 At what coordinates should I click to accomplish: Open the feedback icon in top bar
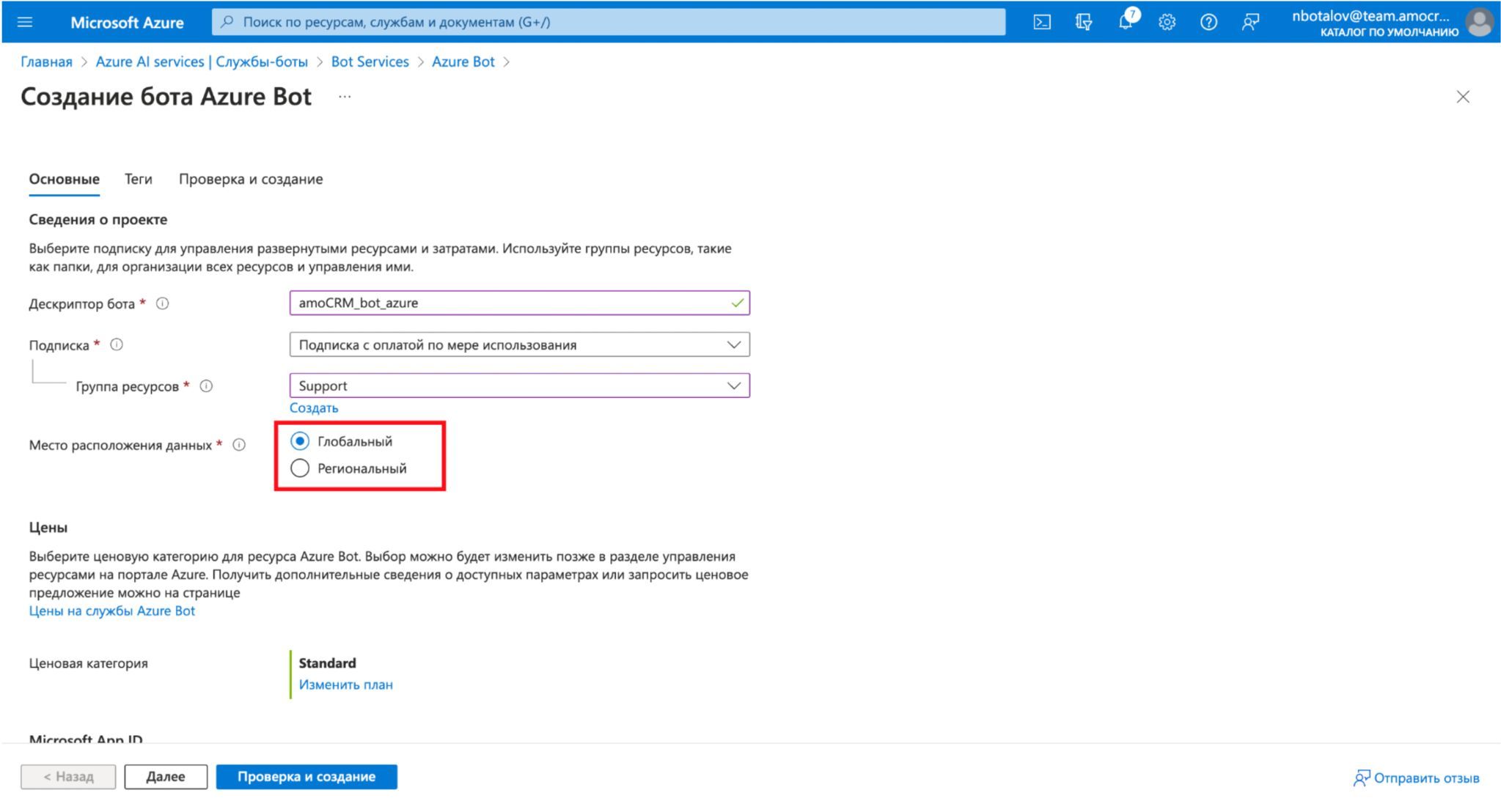pyautogui.click(x=1250, y=22)
